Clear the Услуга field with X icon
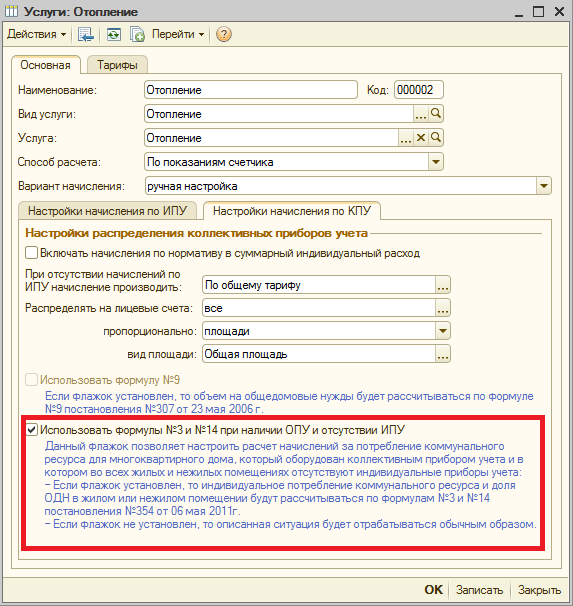Viewport: 573px width, 606px height. click(x=421, y=138)
